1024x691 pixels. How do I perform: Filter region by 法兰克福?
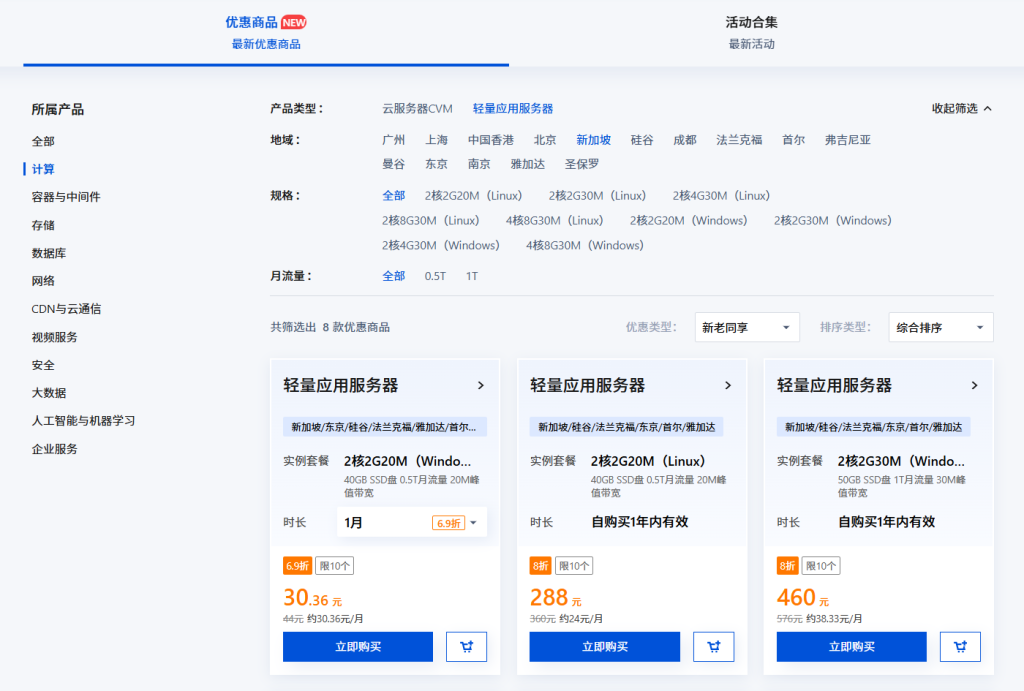click(739, 140)
